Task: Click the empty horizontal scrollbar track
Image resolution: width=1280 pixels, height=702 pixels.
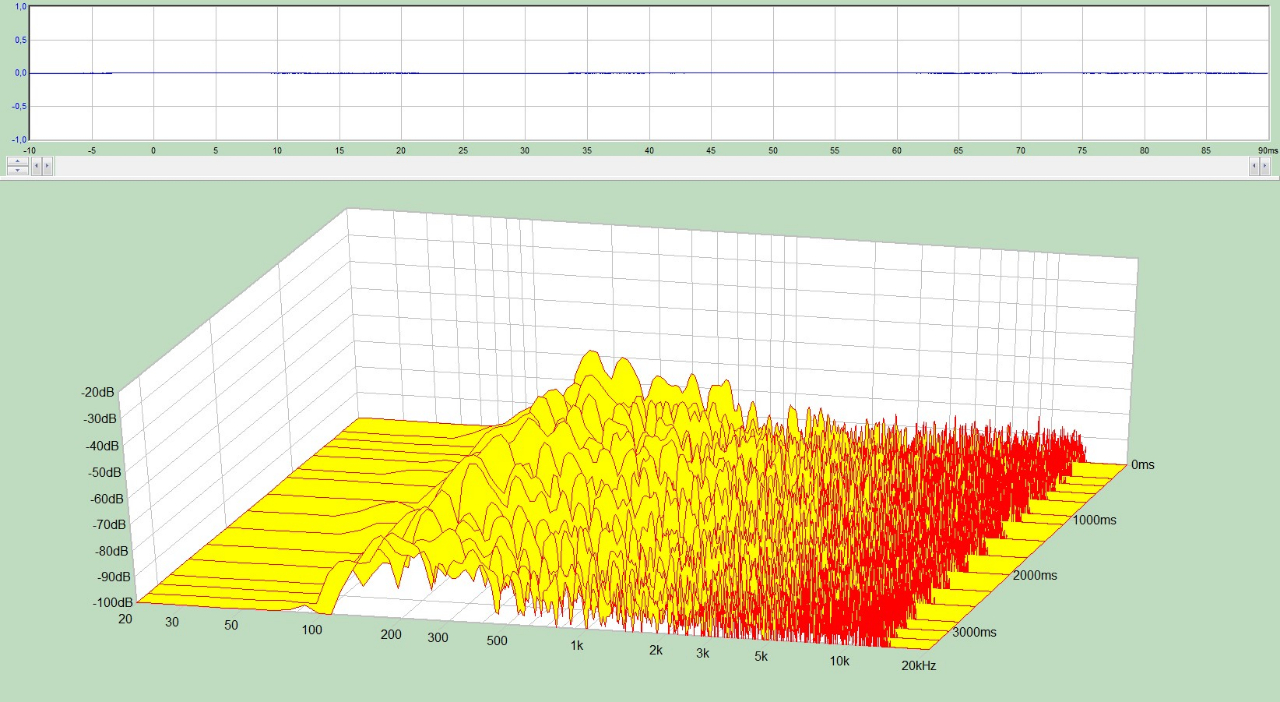Action: click(650, 166)
